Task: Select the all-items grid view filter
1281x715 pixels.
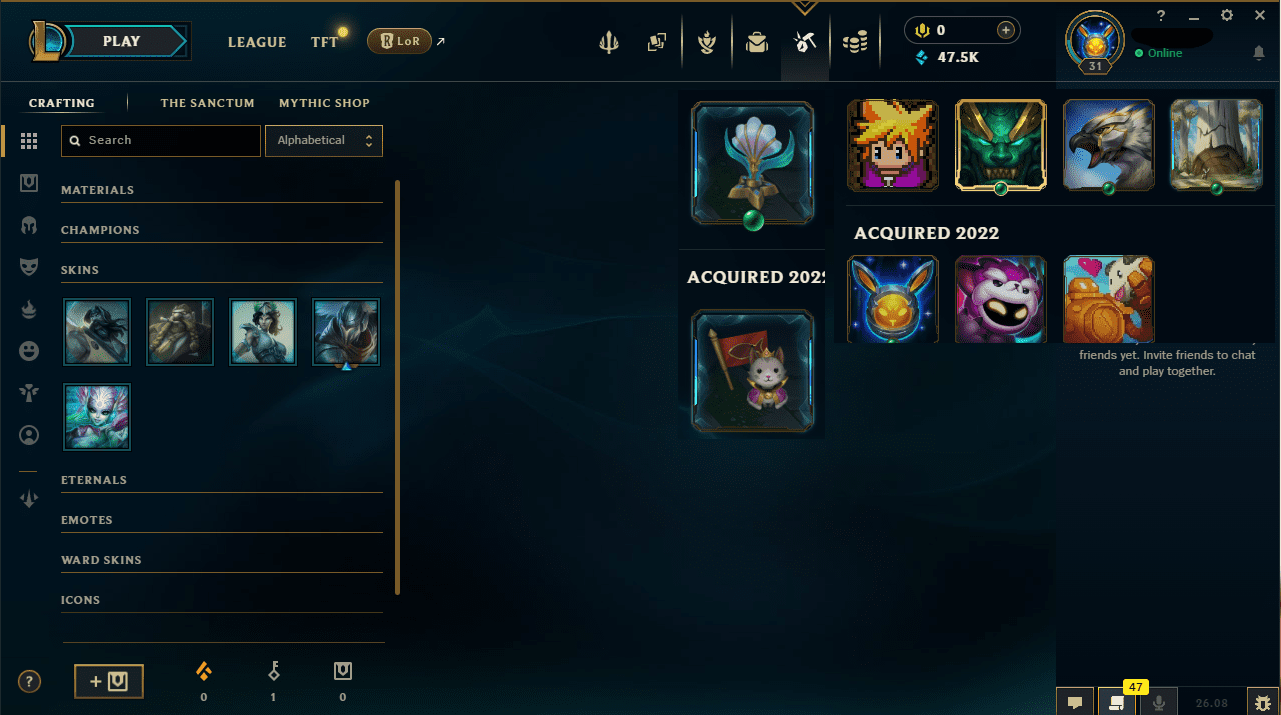Action: [29, 142]
